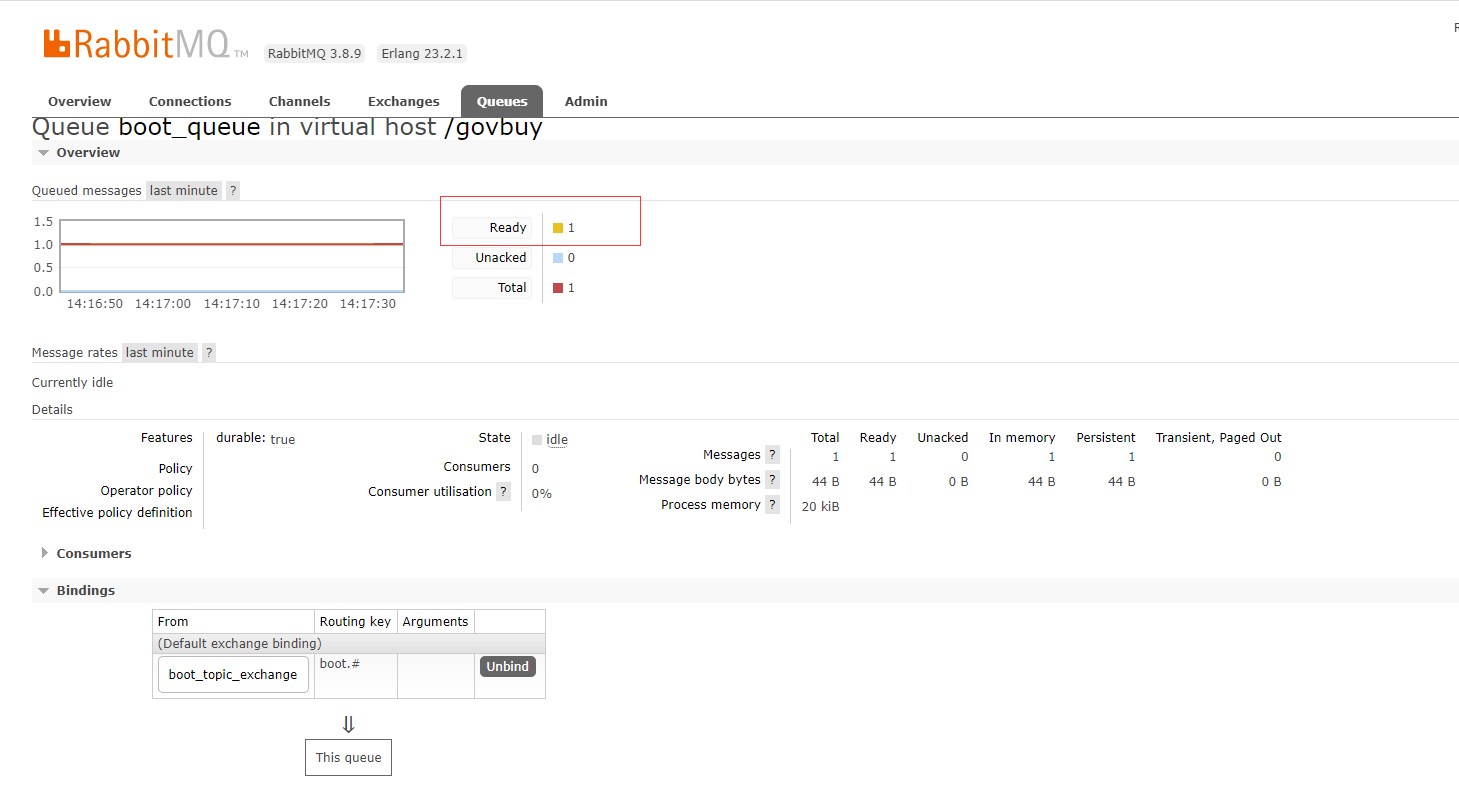The image size is (1459, 786).
Task: Change Queued messages 'last minute' range
Action: coord(183,191)
